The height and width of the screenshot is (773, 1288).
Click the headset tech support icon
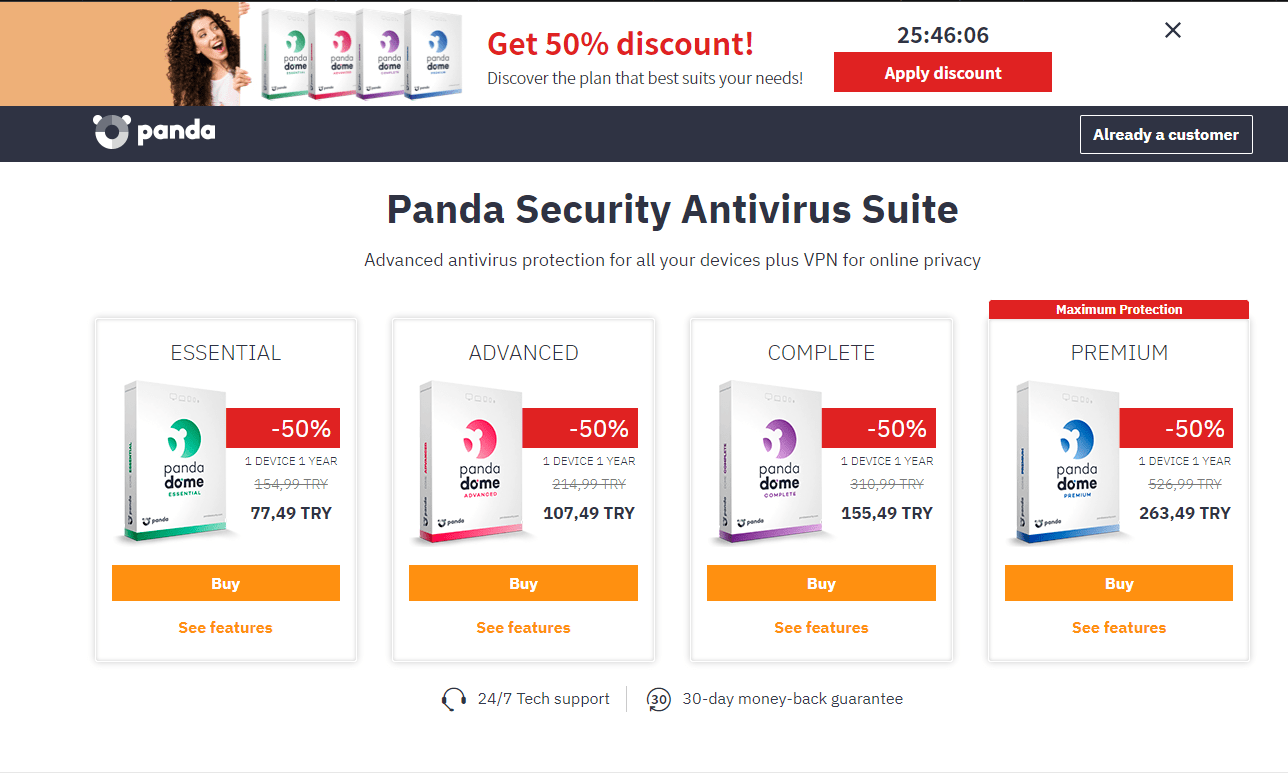tap(454, 699)
